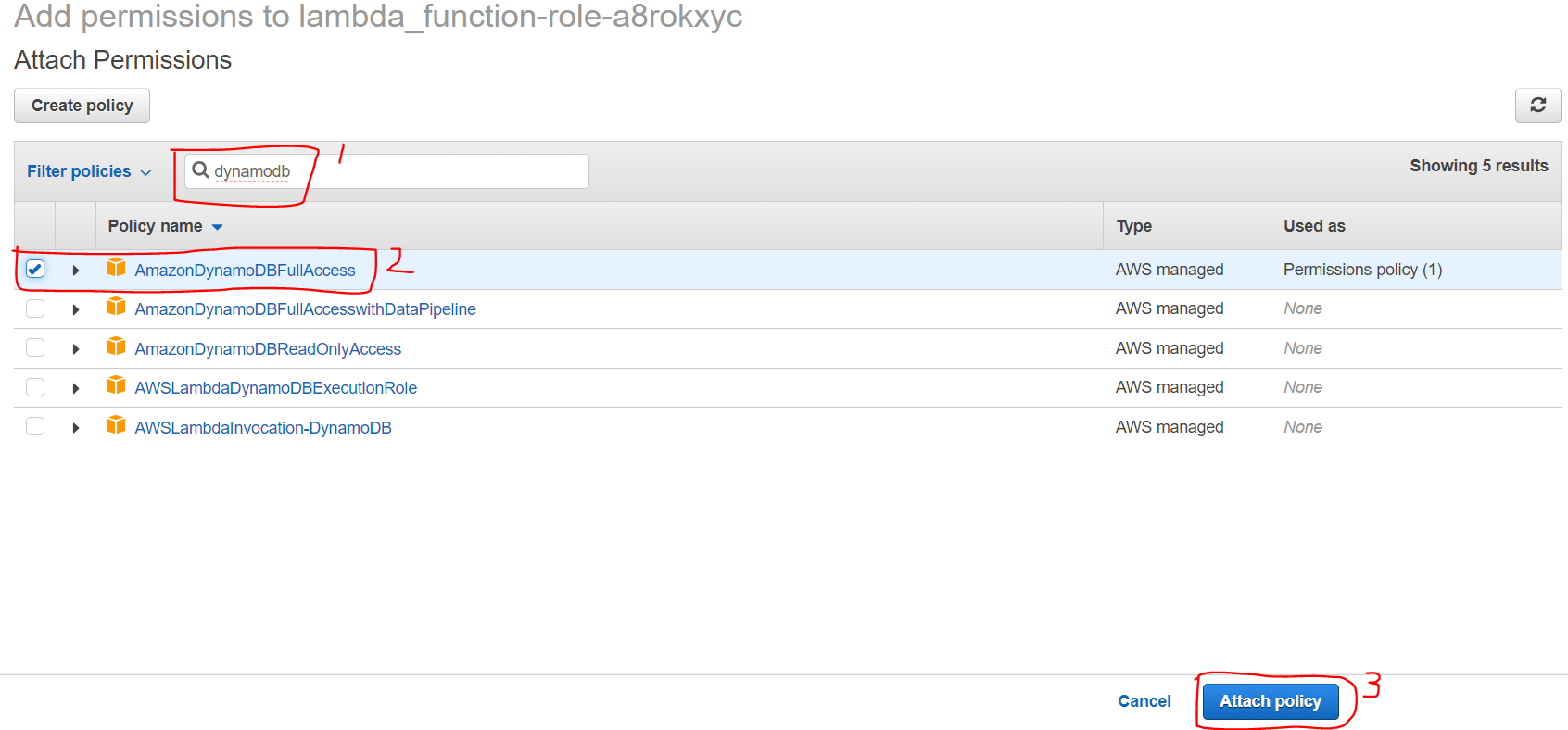Select the AWSLambdaDynamoDBExecutionRole checkbox
Screen dimensions: 1568x730
click(x=35, y=387)
